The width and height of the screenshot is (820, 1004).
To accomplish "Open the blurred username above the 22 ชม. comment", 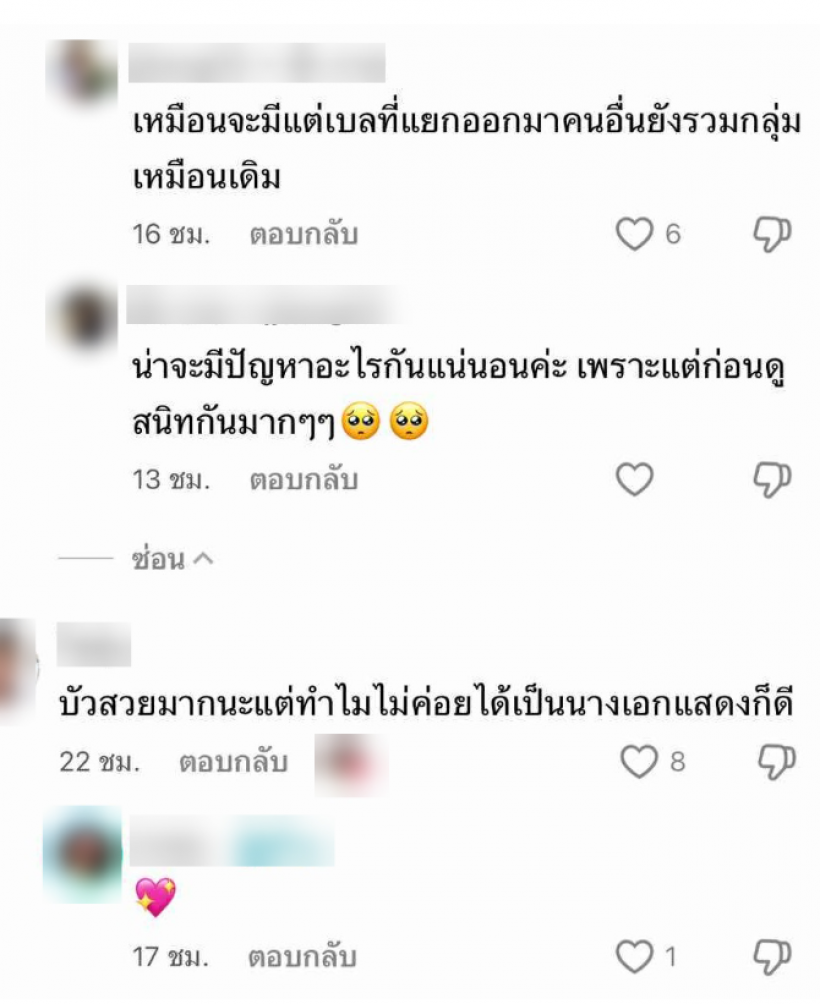I will (93, 644).
